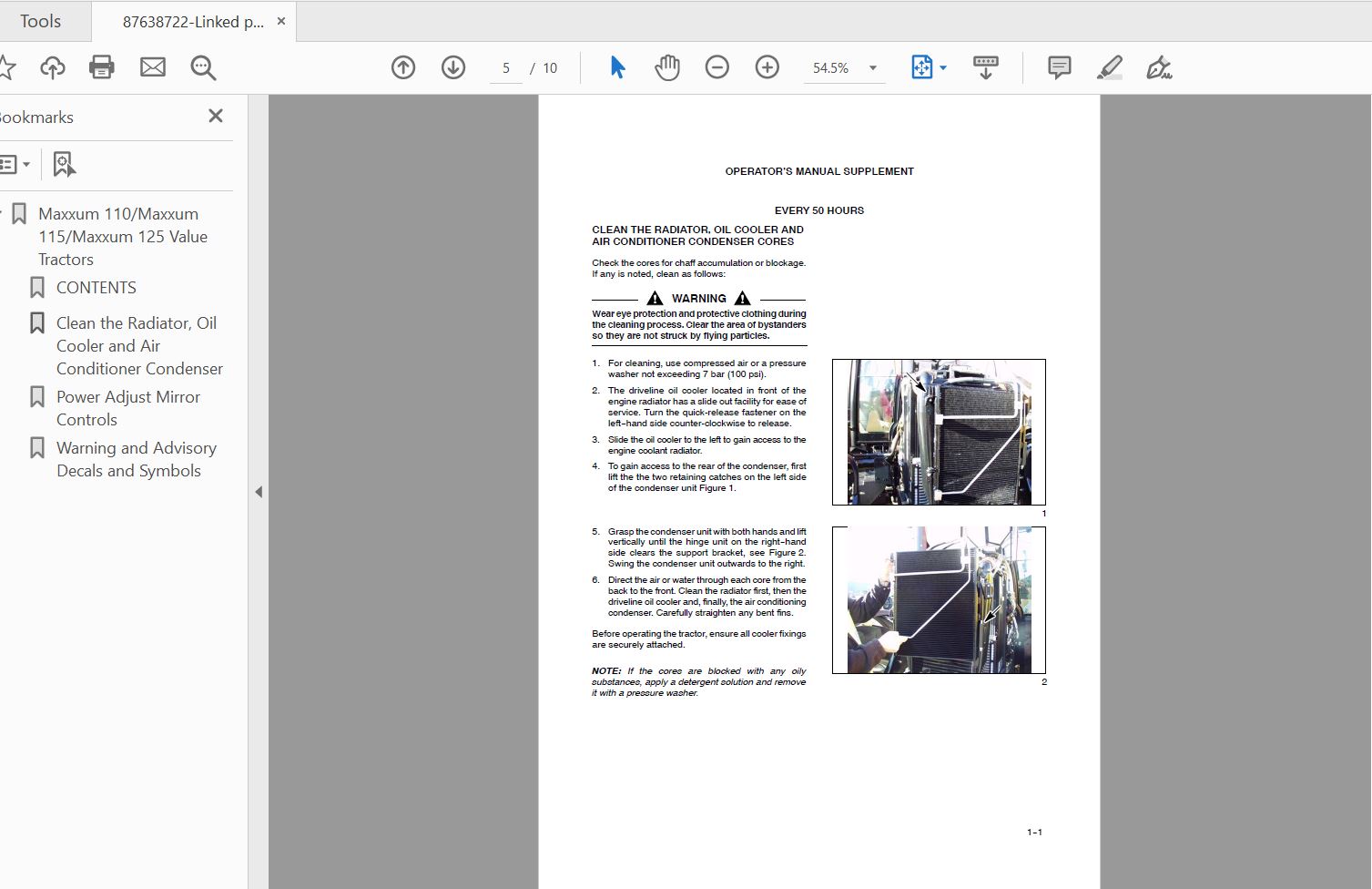Click the current page number field
The image size is (1372, 889).
point(506,68)
